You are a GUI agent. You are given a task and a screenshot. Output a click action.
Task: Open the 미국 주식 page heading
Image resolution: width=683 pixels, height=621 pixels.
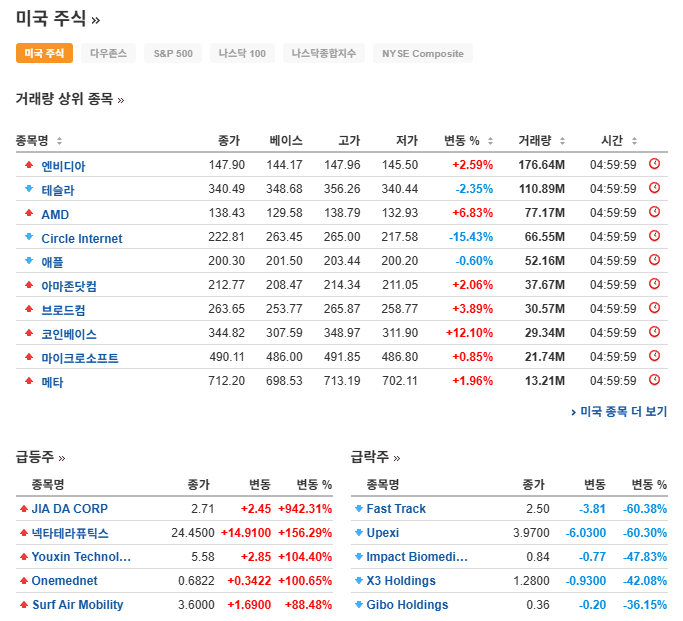click(x=58, y=19)
